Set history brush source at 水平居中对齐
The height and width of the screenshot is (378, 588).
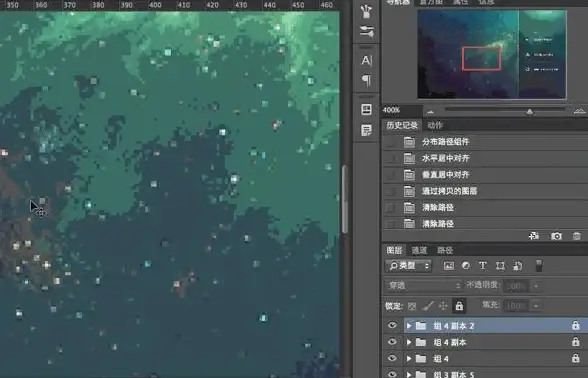[x=390, y=158]
